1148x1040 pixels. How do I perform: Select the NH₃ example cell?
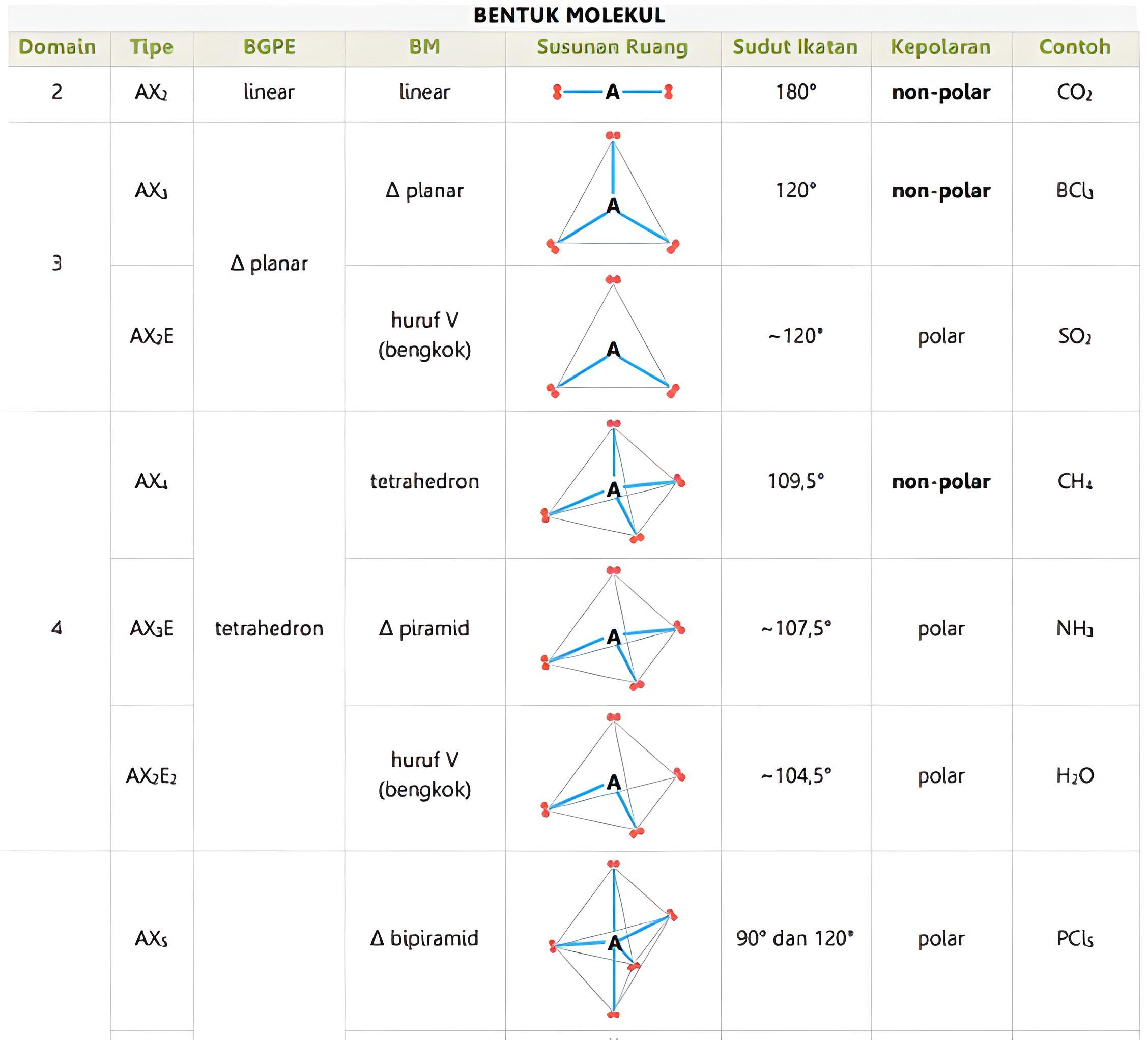pos(1075,628)
